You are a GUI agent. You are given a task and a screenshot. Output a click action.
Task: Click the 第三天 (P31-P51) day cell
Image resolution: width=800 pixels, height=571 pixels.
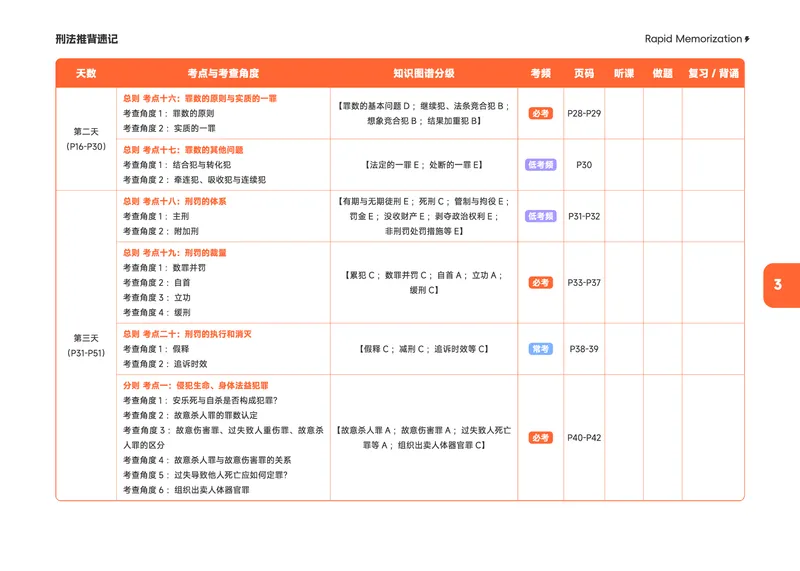86,345
